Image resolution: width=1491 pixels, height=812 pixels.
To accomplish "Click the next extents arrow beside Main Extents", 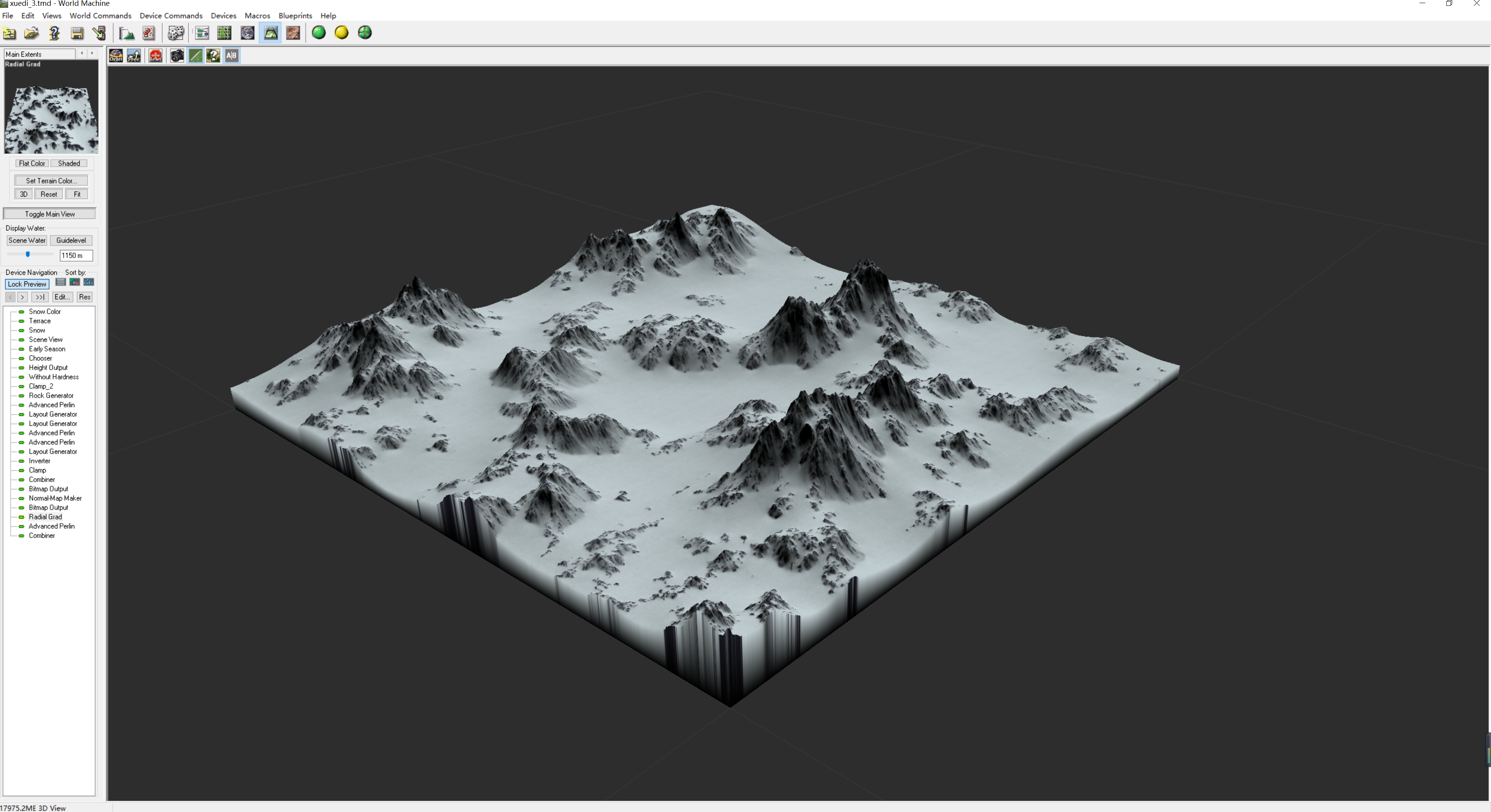I will pyautogui.click(x=92, y=54).
